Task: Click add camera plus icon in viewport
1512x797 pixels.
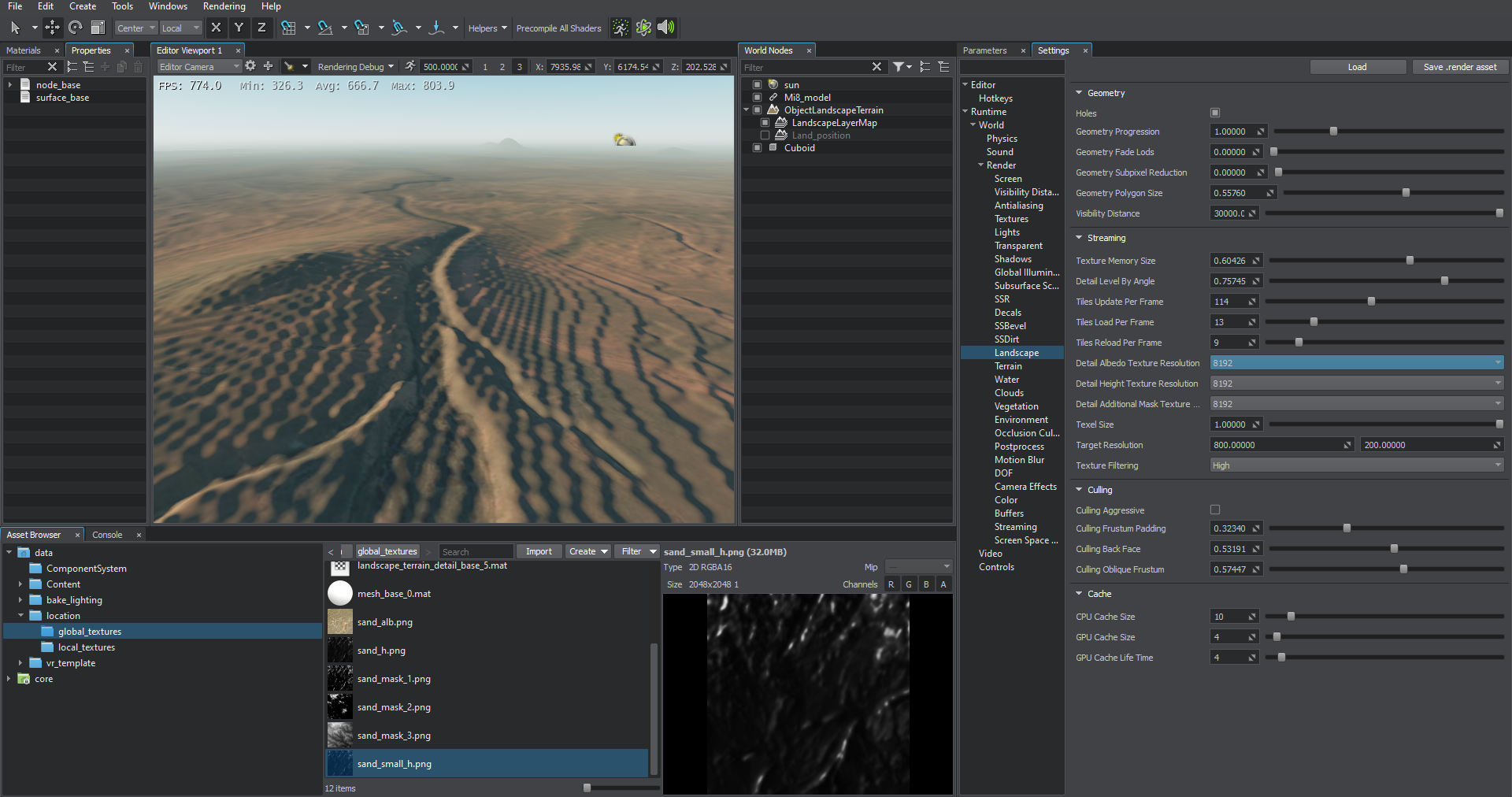Action: coord(268,66)
